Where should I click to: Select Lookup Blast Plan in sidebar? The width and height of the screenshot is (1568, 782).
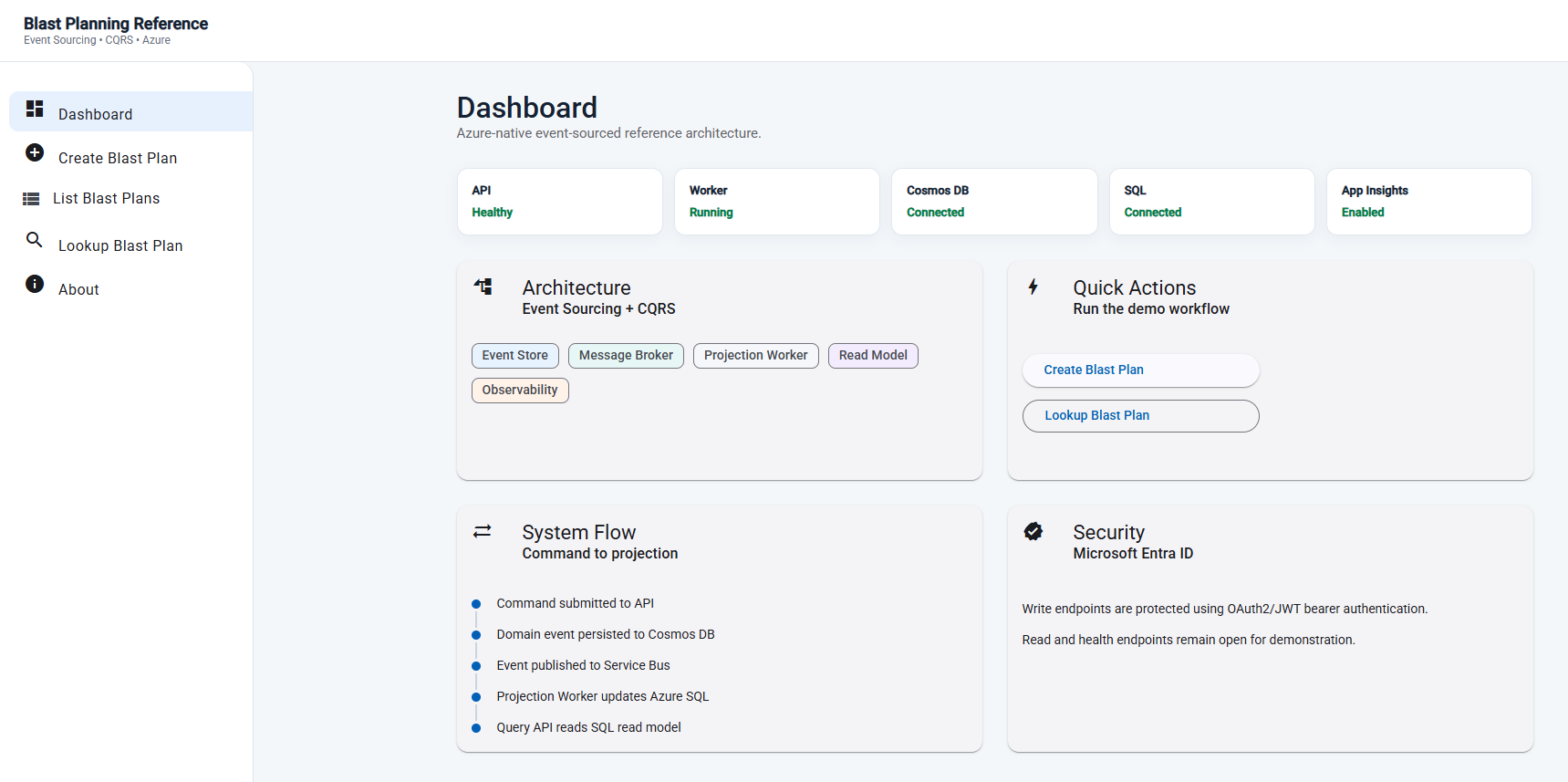pyautogui.click(x=131, y=245)
